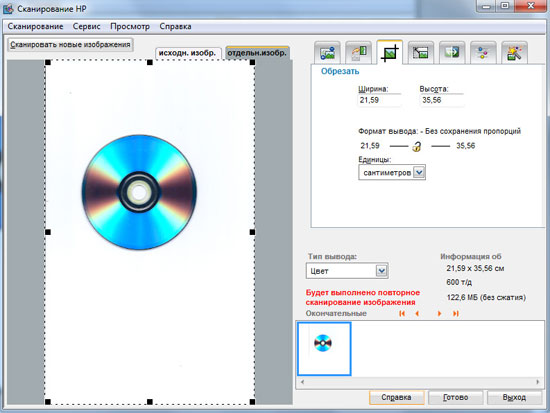The width and height of the screenshot is (550, 413).
Task: Click the thumbnail strip right scroll arrow
Action: [x=538, y=382]
